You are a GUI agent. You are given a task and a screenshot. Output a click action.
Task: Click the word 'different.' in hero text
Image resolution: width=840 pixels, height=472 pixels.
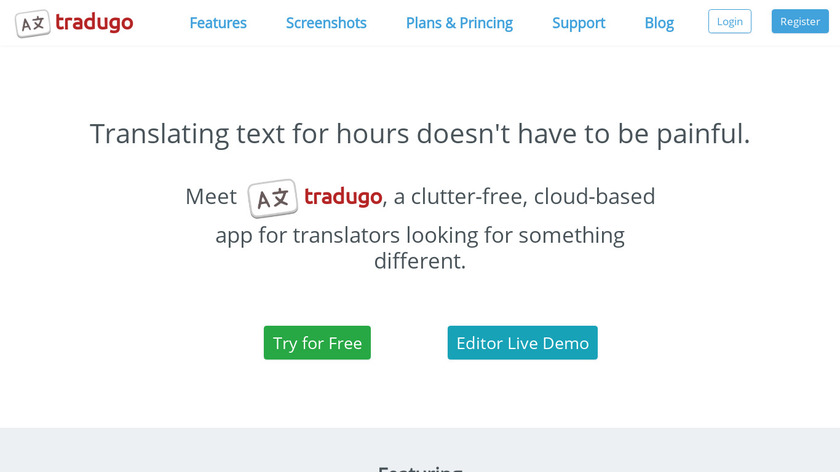(420, 262)
